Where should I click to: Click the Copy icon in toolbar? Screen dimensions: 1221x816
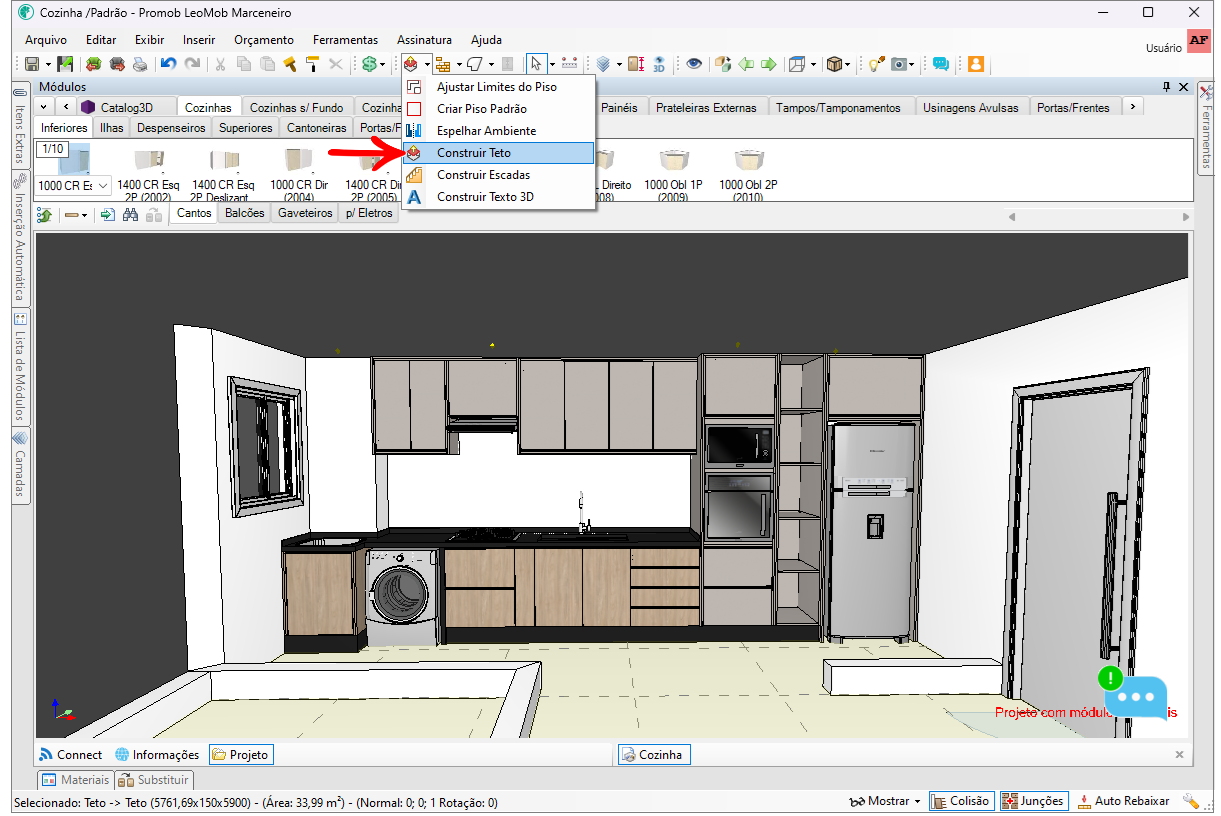click(x=244, y=64)
